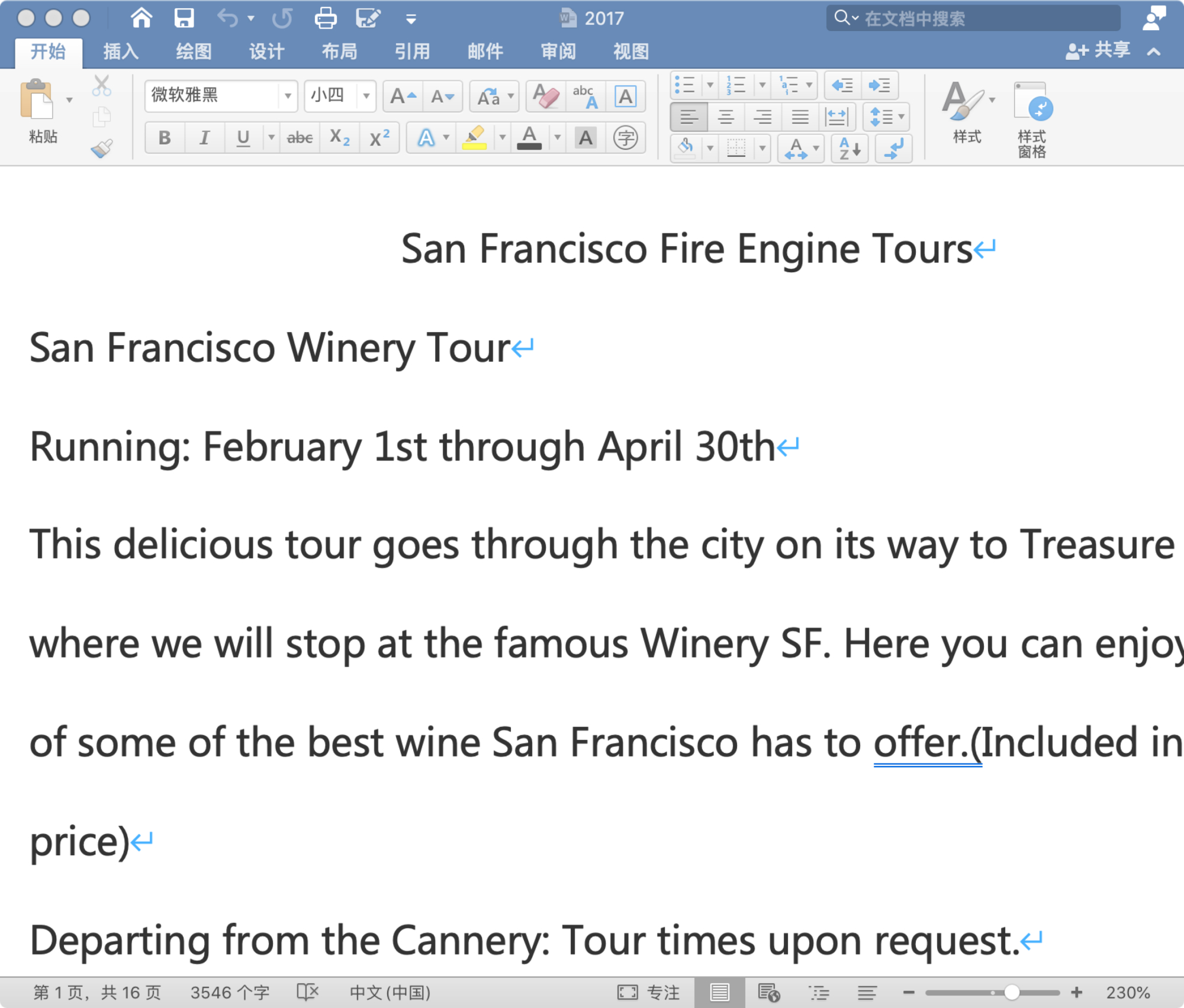Click the Format Painter brush icon
The width and height of the screenshot is (1184, 1008).
tap(102, 148)
